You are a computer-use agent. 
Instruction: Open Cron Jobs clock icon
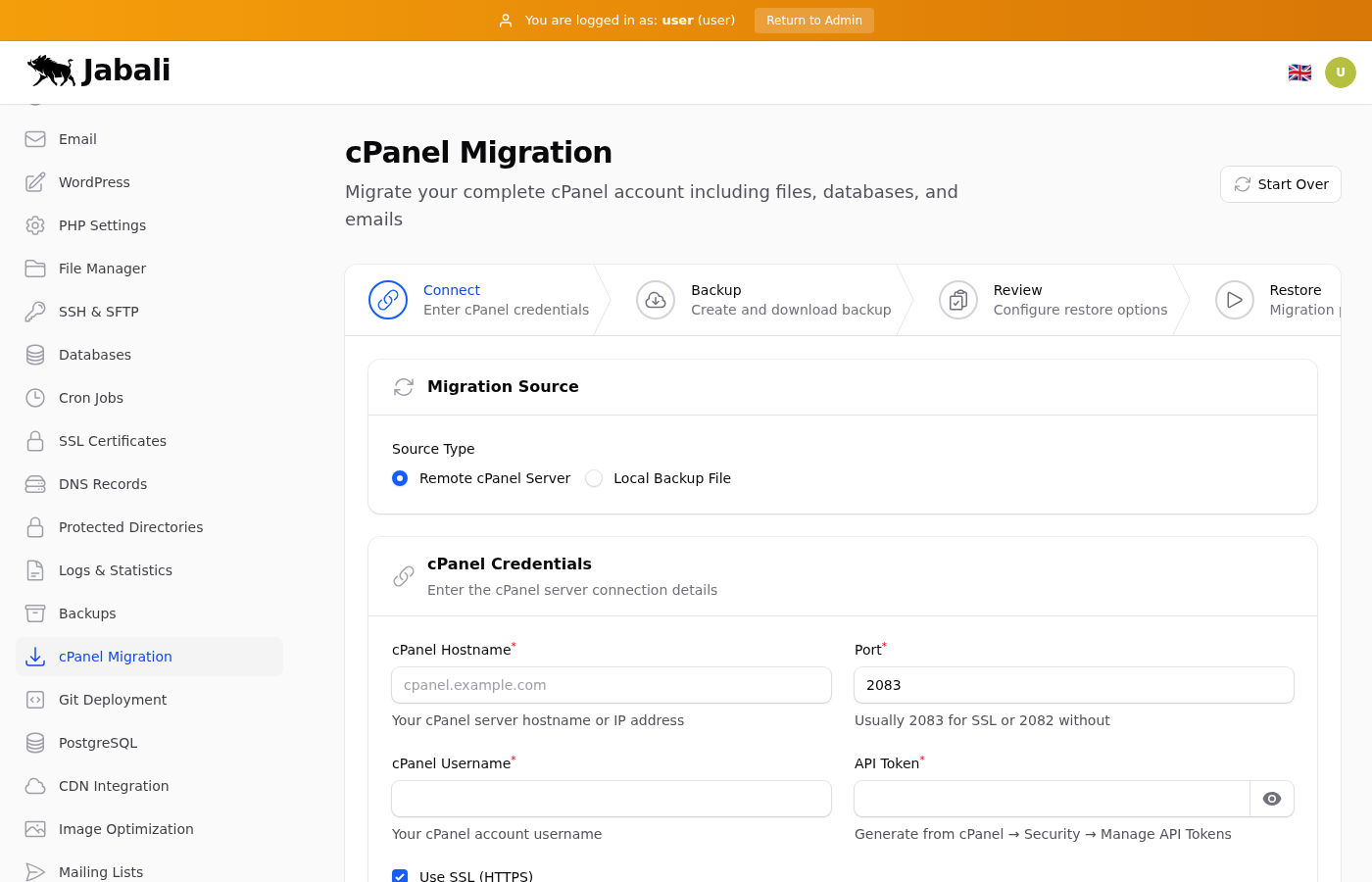(35, 398)
